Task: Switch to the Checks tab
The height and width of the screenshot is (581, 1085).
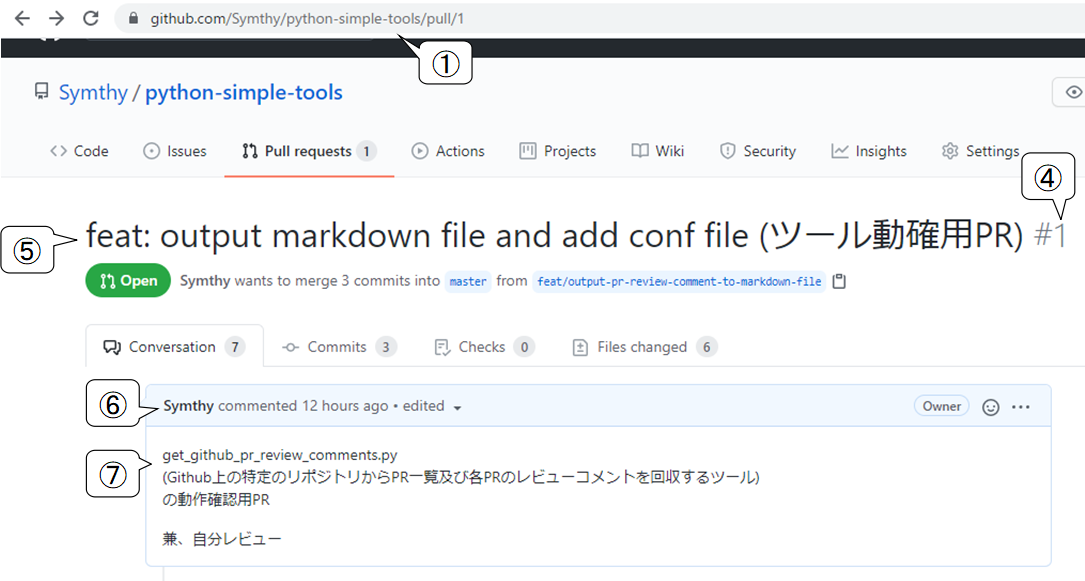Action: coord(484,347)
